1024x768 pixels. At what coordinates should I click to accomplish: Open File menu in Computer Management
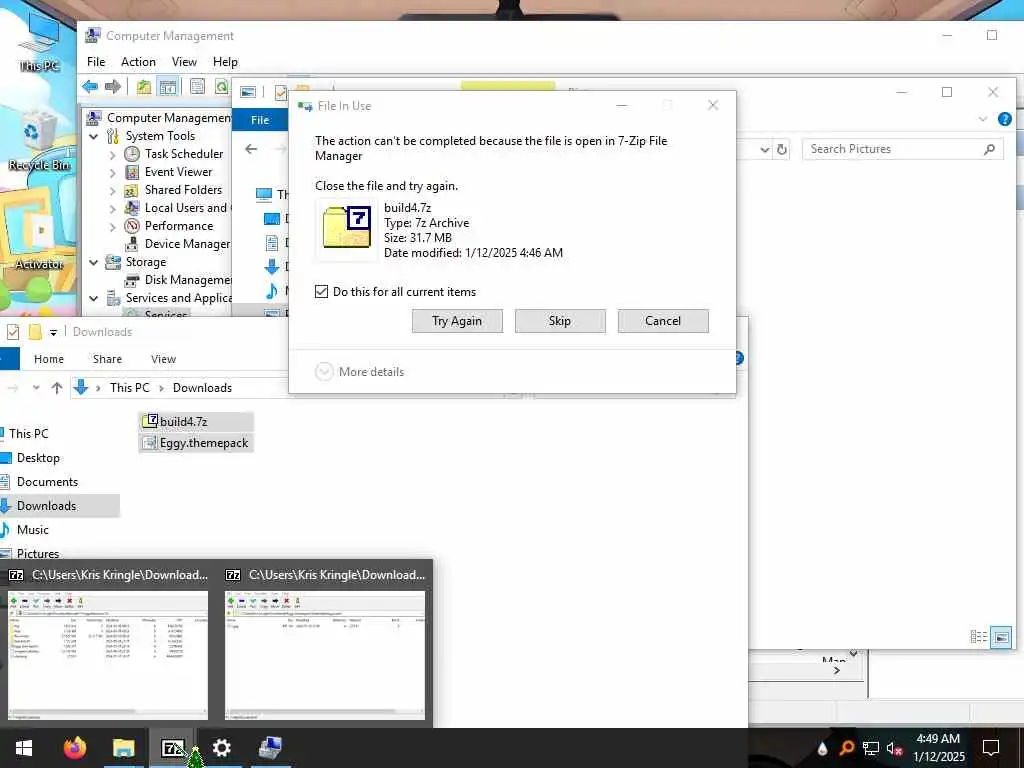pos(96,61)
